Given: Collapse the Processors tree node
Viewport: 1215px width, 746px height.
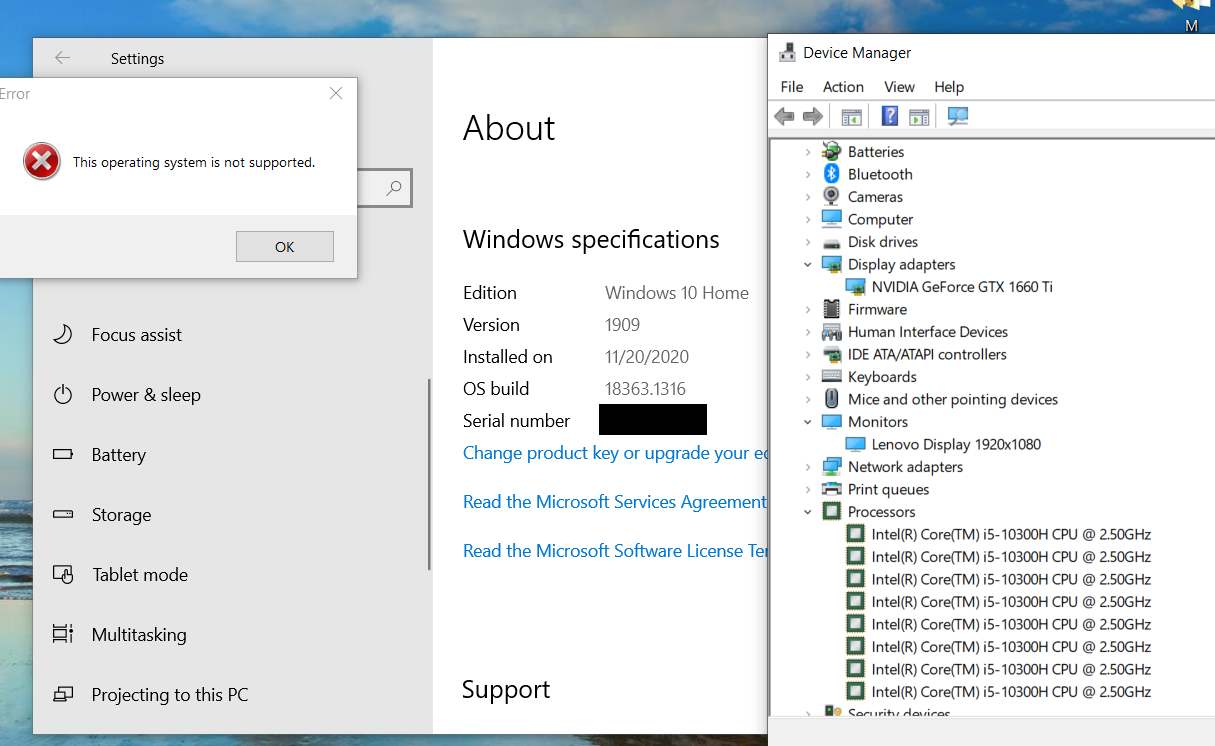Looking at the screenshot, I should pos(808,512).
